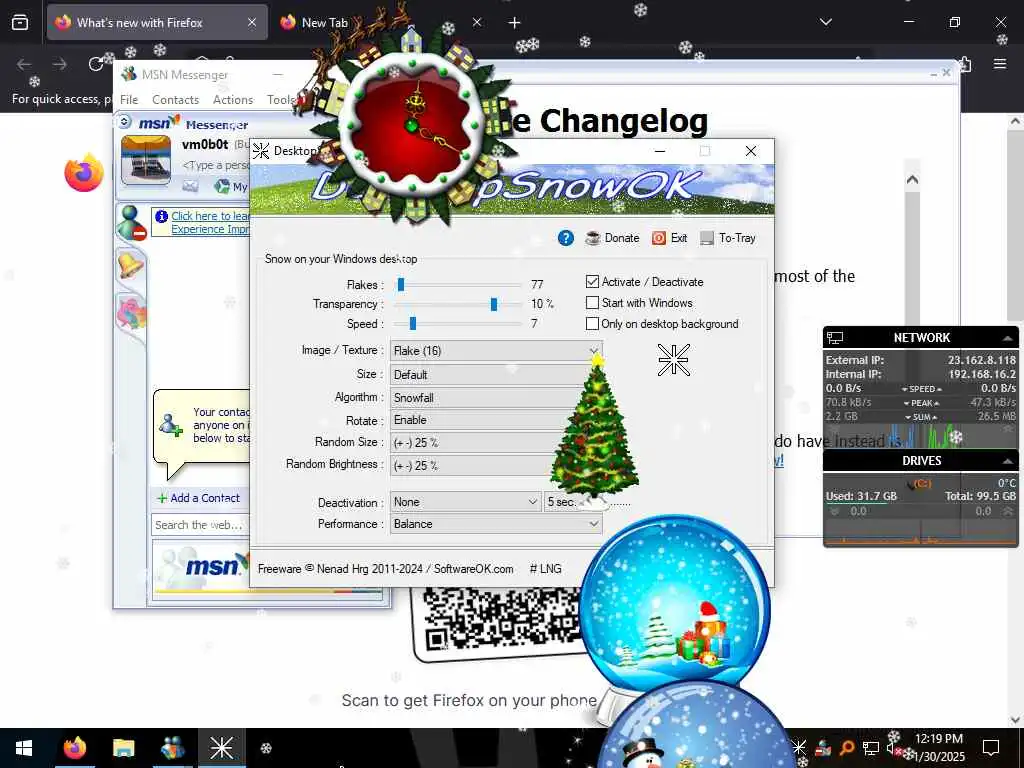Send DesktopSnowOK To-Tray
Viewport: 1024px width, 768px height.
click(x=728, y=238)
